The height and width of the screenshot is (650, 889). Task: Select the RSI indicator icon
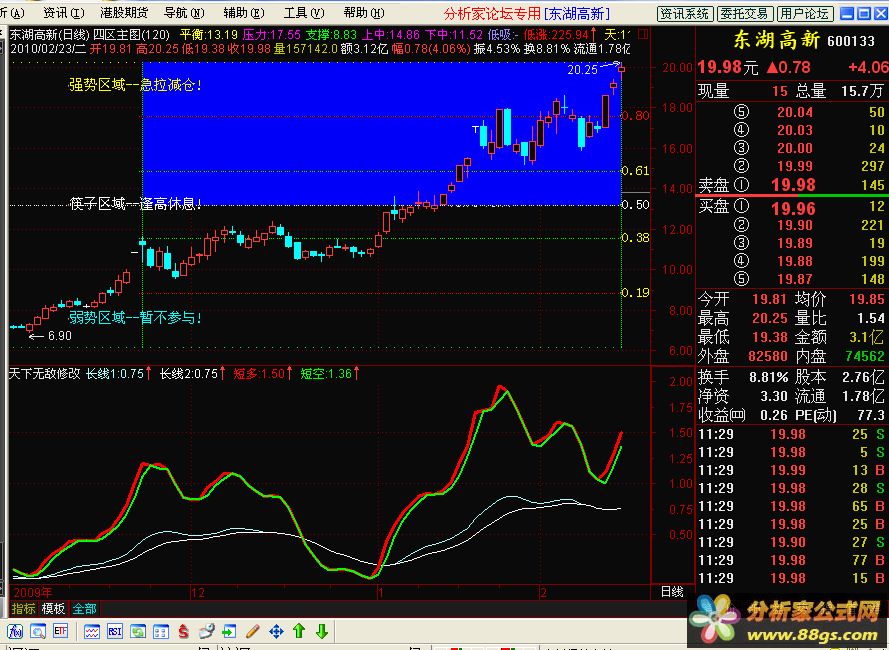tap(115, 631)
